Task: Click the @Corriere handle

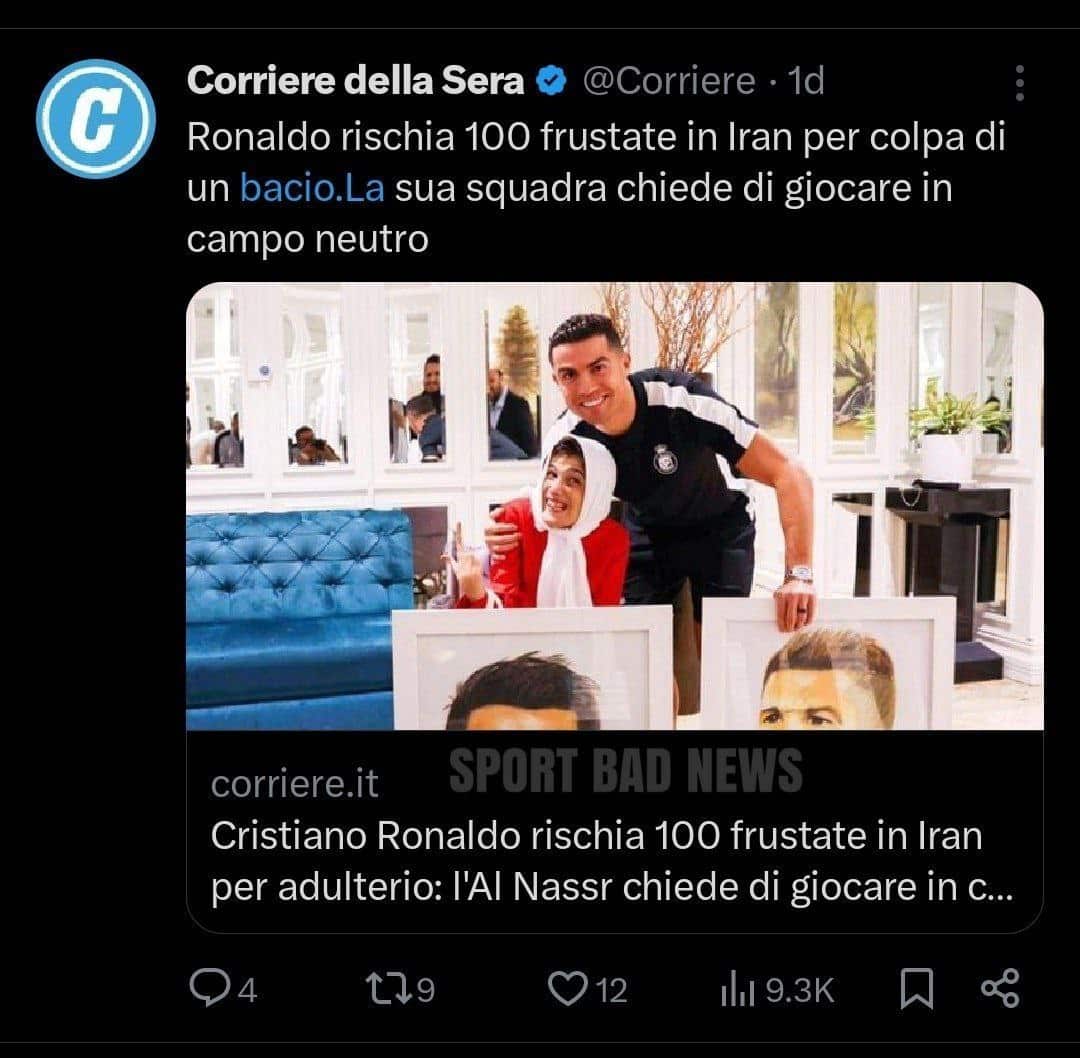Action: (669, 81)
